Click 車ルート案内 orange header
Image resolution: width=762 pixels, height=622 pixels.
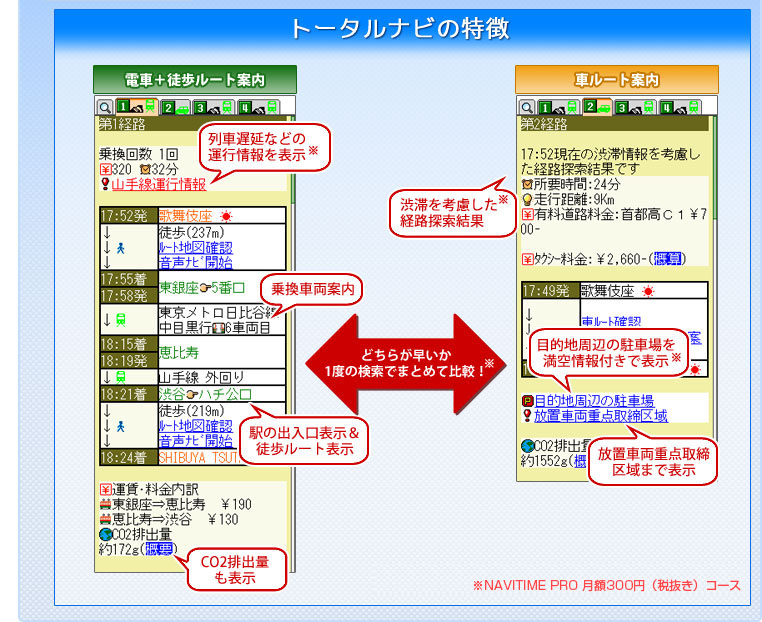[x=617, y=79]
